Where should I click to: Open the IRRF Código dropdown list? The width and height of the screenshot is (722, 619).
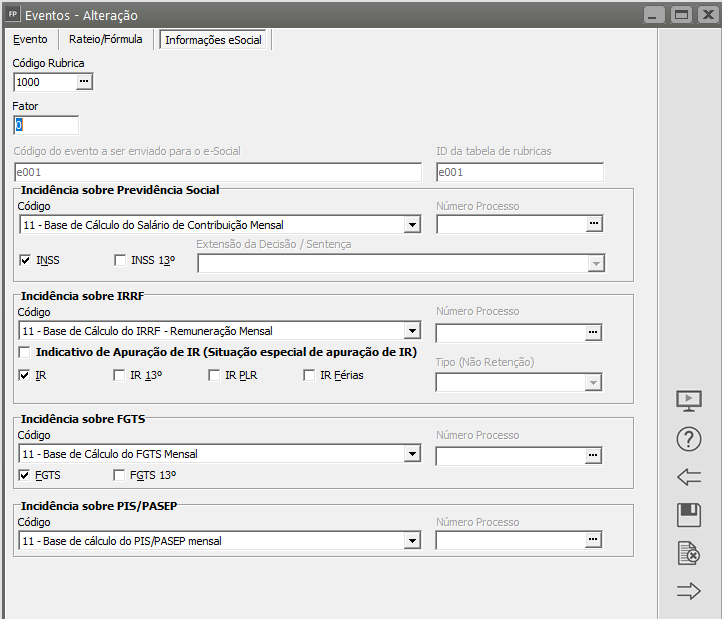(x=412, y=331)
